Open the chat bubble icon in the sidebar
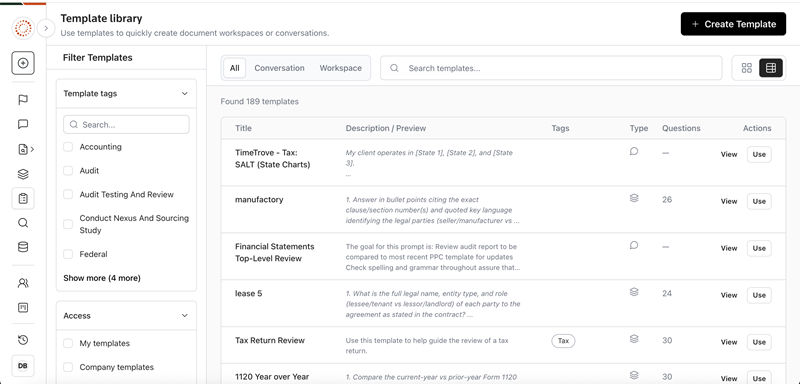This screenshot has width=800, height=385. coord(23,124)
